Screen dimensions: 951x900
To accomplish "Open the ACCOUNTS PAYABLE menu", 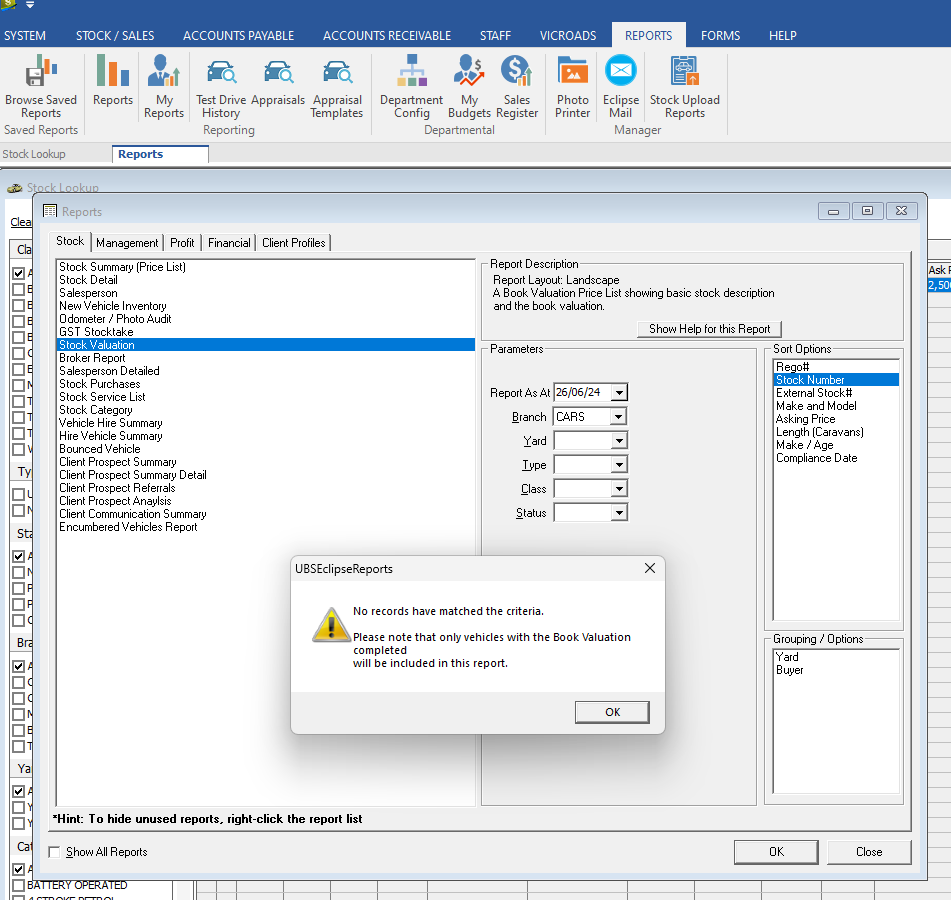I will [238, 35].
